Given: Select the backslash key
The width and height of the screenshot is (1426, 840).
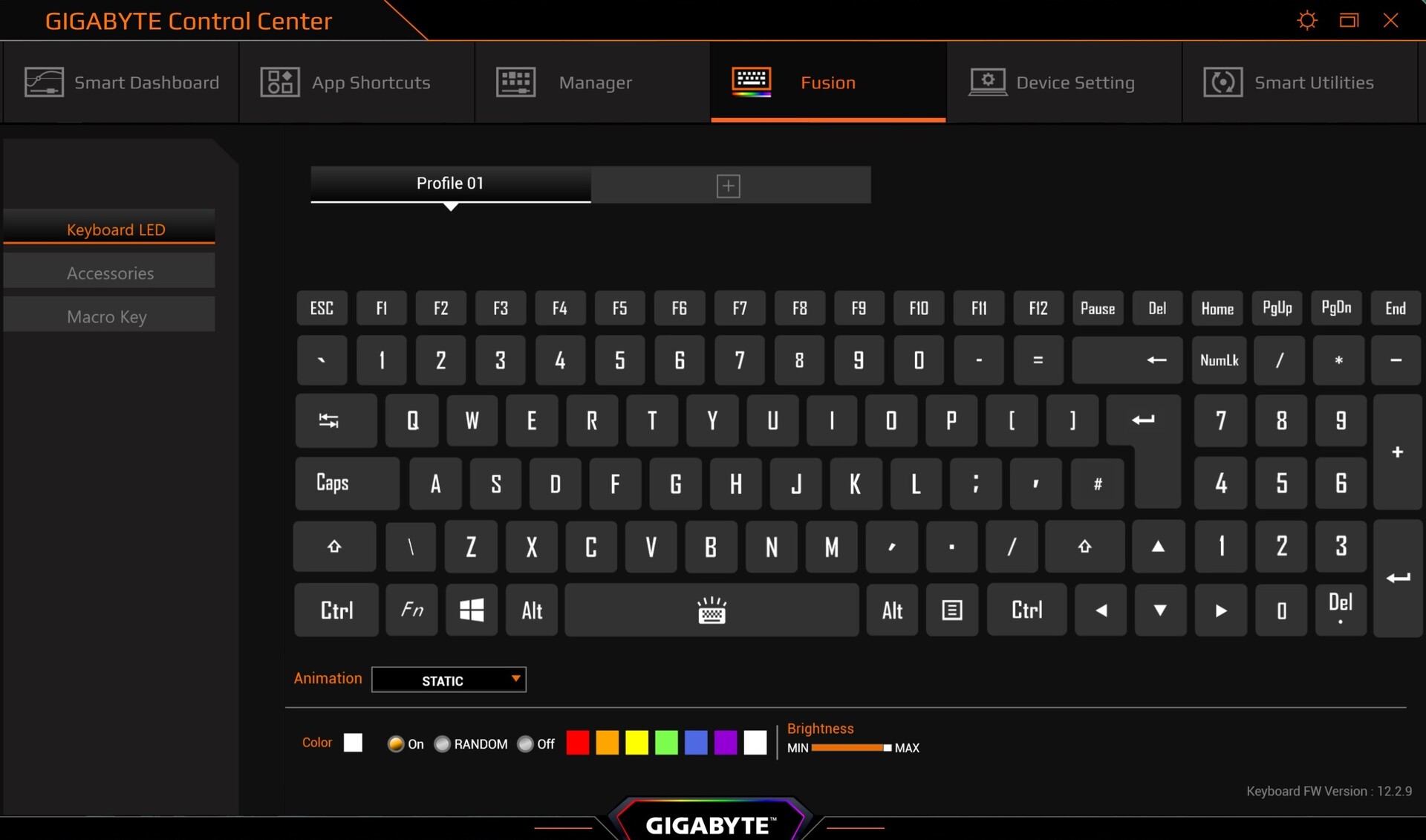Looking at the screenshot, I should point(411,547).
